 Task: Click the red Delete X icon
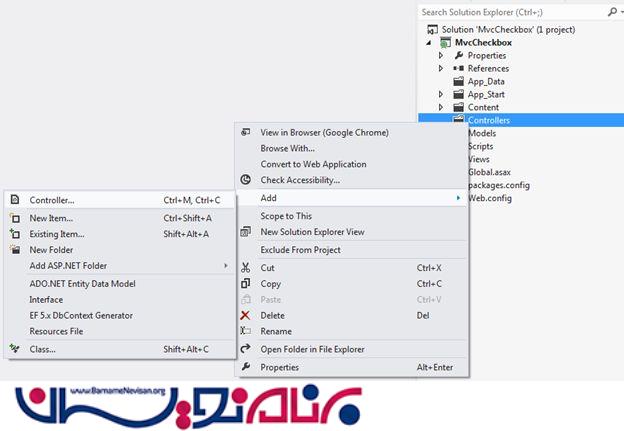coord(245,315)
